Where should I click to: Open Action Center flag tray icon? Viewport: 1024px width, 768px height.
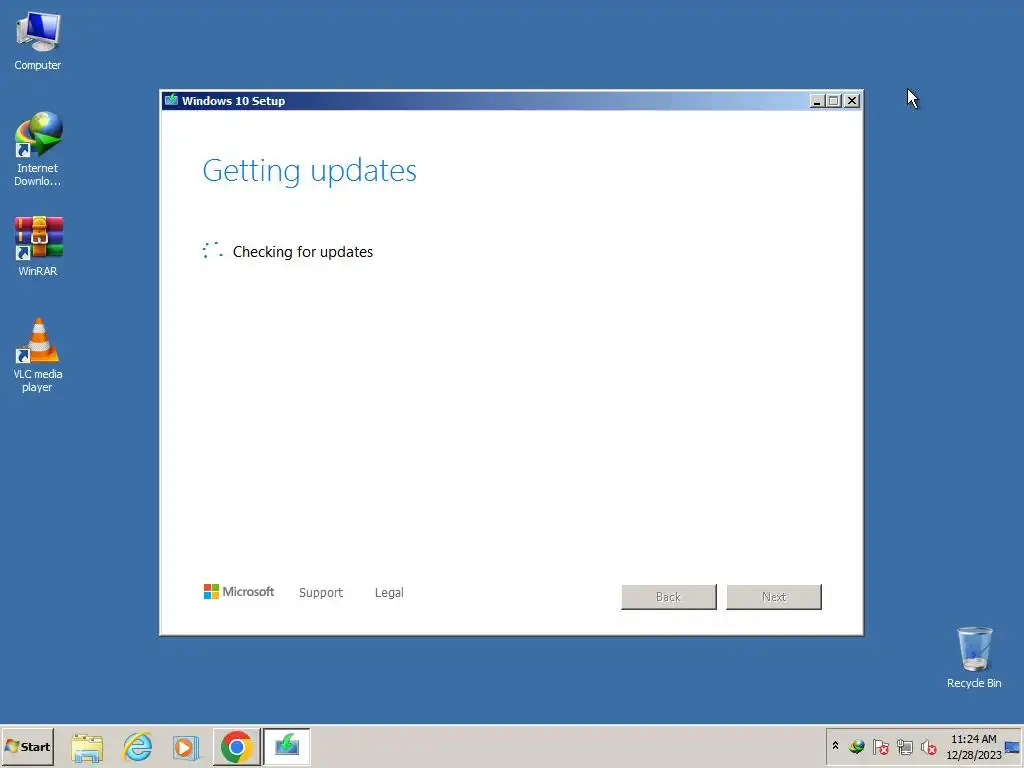pyautogui.click(x=880, y=746)
